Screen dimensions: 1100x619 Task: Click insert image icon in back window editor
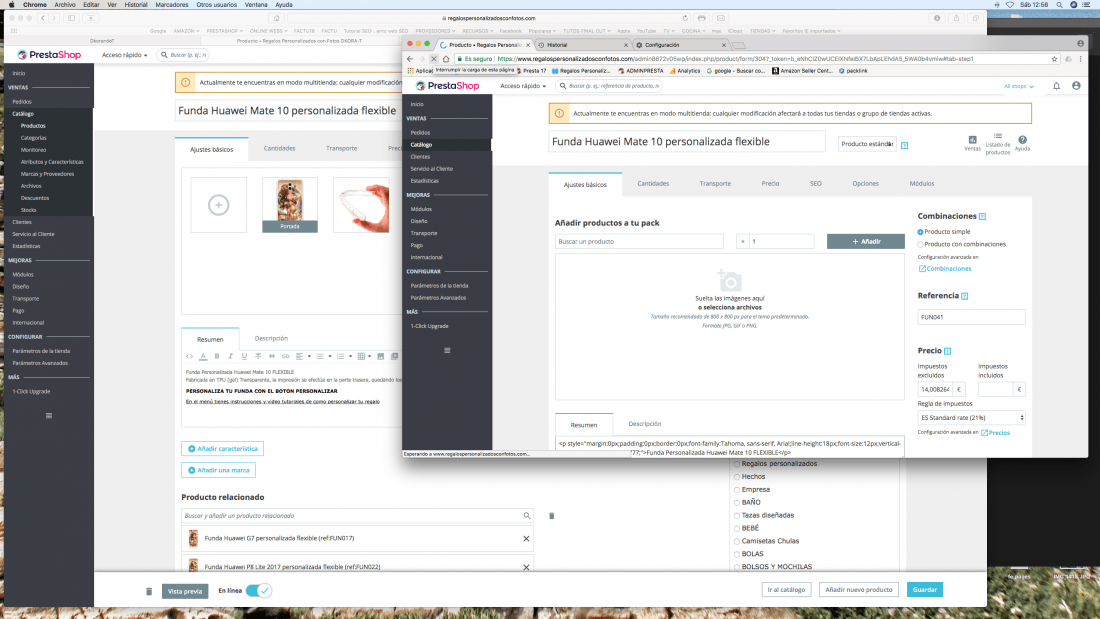pyautogui.click(x=381, y=357)
